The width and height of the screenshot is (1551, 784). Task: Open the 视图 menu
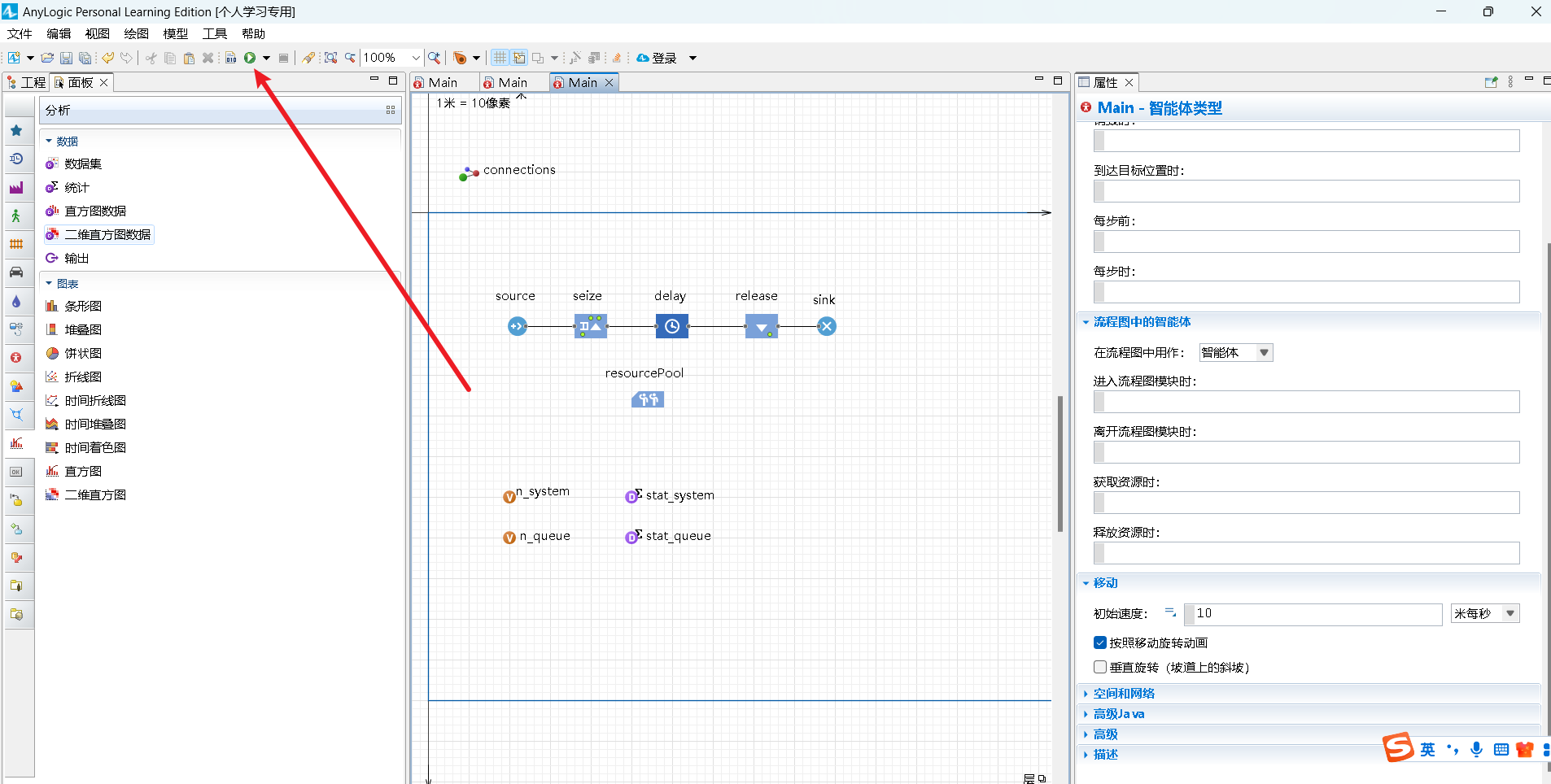[98, 33]
